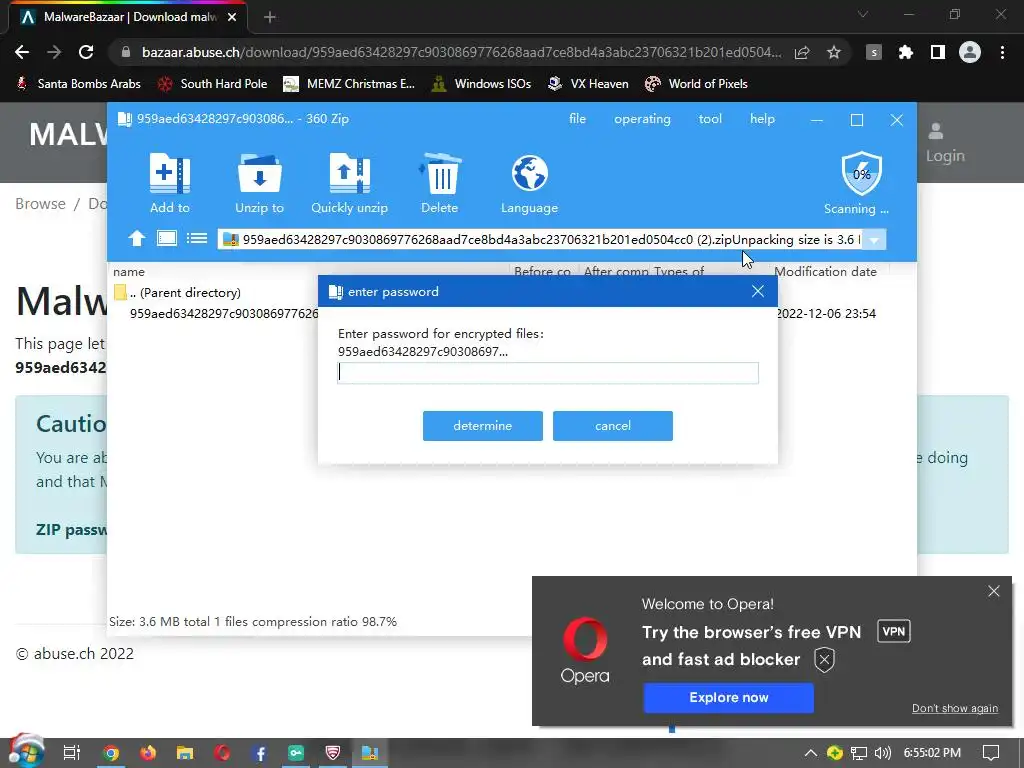Click the name column header

click(129, 272)
